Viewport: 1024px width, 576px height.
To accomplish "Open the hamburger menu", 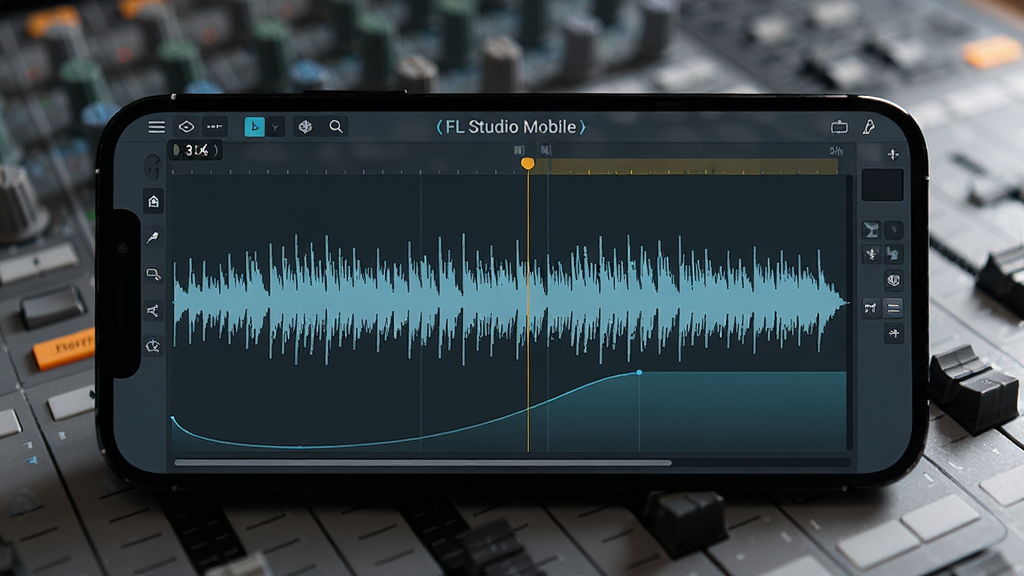I will coord(156,127).
